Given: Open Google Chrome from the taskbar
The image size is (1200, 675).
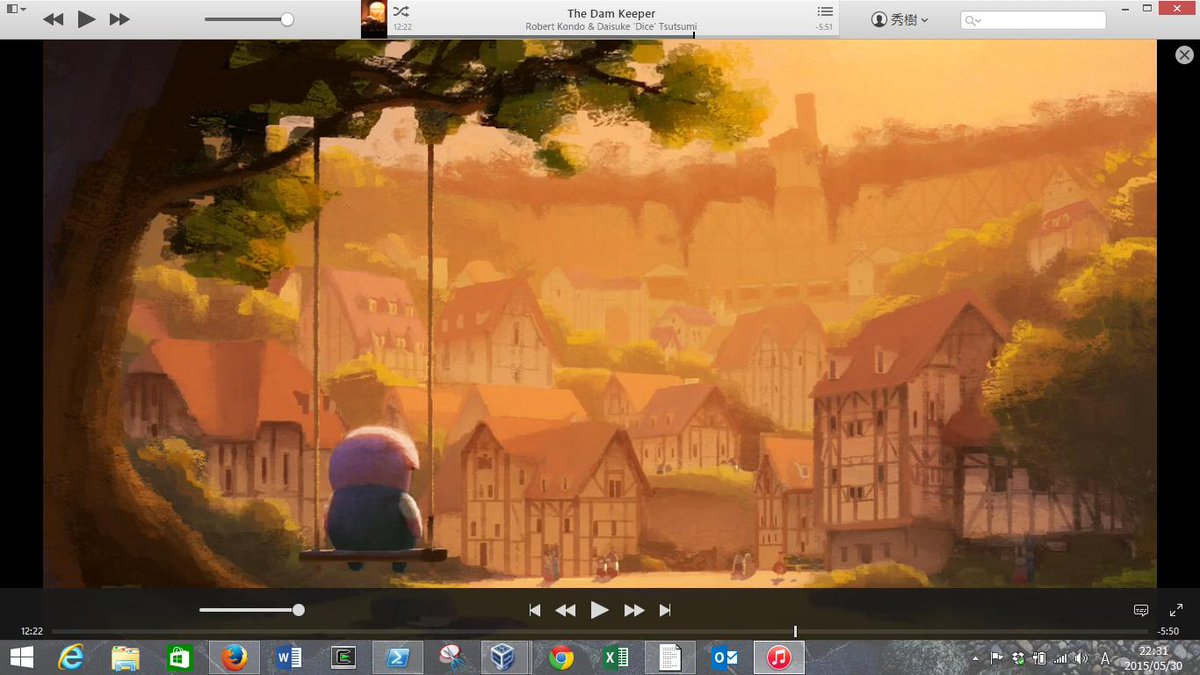Looking at the screenshot, I should (x=561, y=657).
